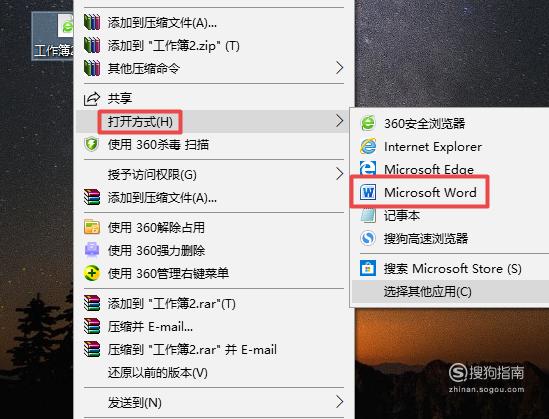This screenshot has width=549, height=419.
Task: Select 搜索 Microsoft Store (S)
Action: pos(450,268)
